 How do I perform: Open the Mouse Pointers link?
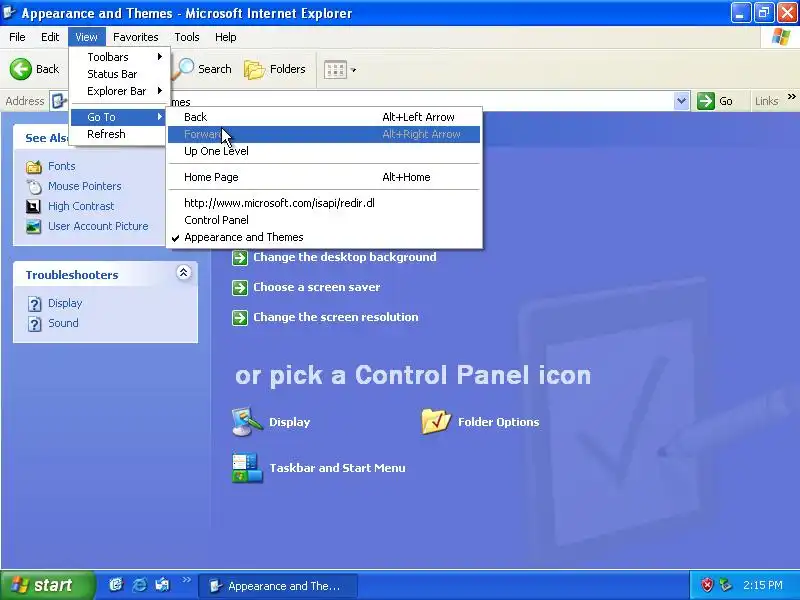tap(85, 186)
